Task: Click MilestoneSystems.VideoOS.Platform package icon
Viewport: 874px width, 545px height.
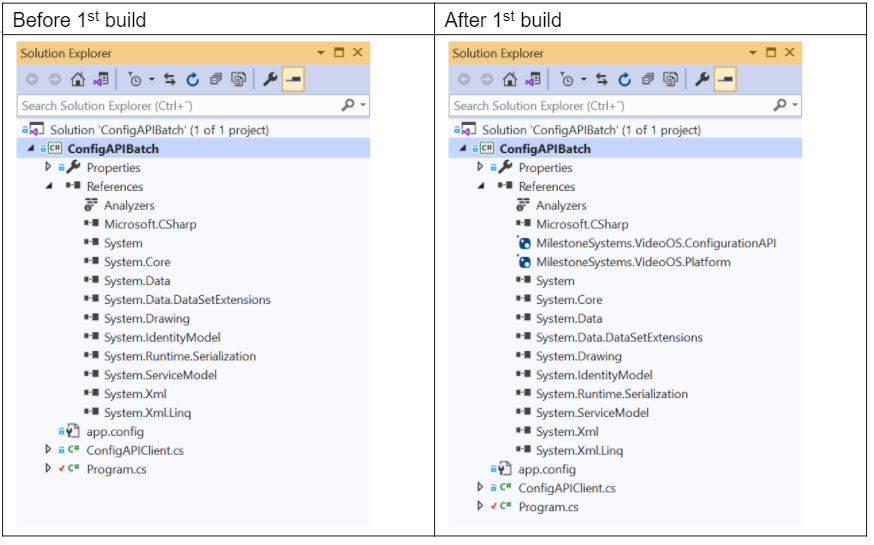Action: pyautogui.click(x=524, y=262)
